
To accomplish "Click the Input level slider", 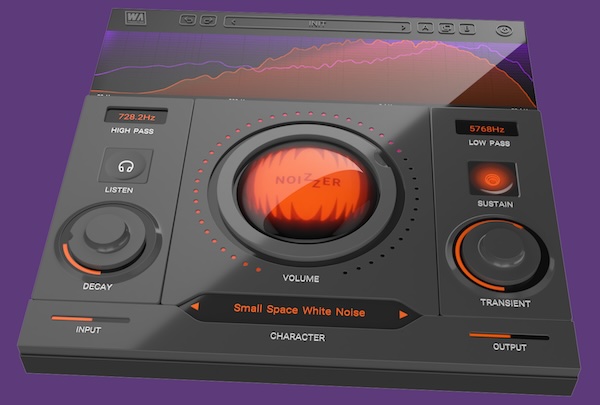I will [90, 319].
